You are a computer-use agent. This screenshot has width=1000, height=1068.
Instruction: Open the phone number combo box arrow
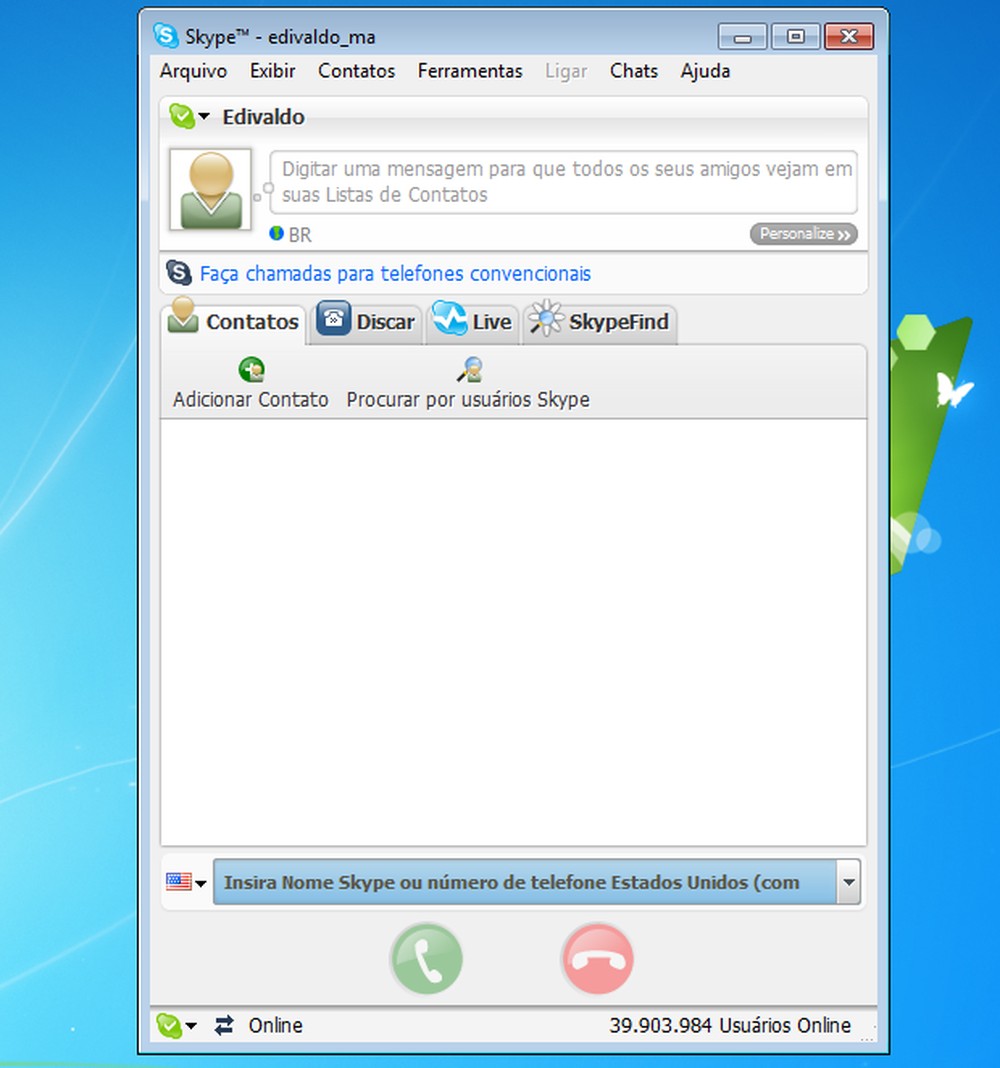[x=849, y=883]
